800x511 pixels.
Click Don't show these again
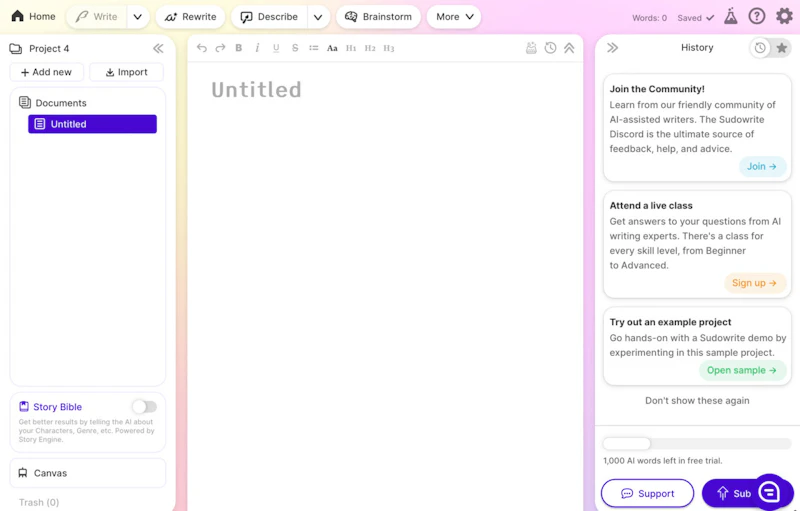coord(697,400)
